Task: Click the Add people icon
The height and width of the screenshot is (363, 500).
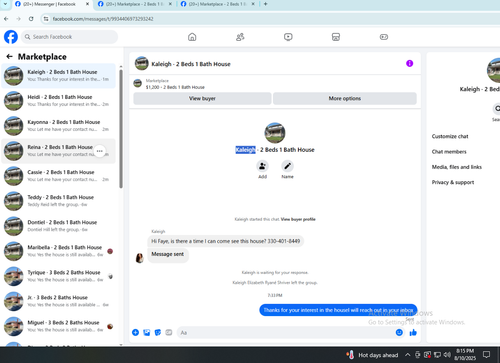Action: point(262,166)
